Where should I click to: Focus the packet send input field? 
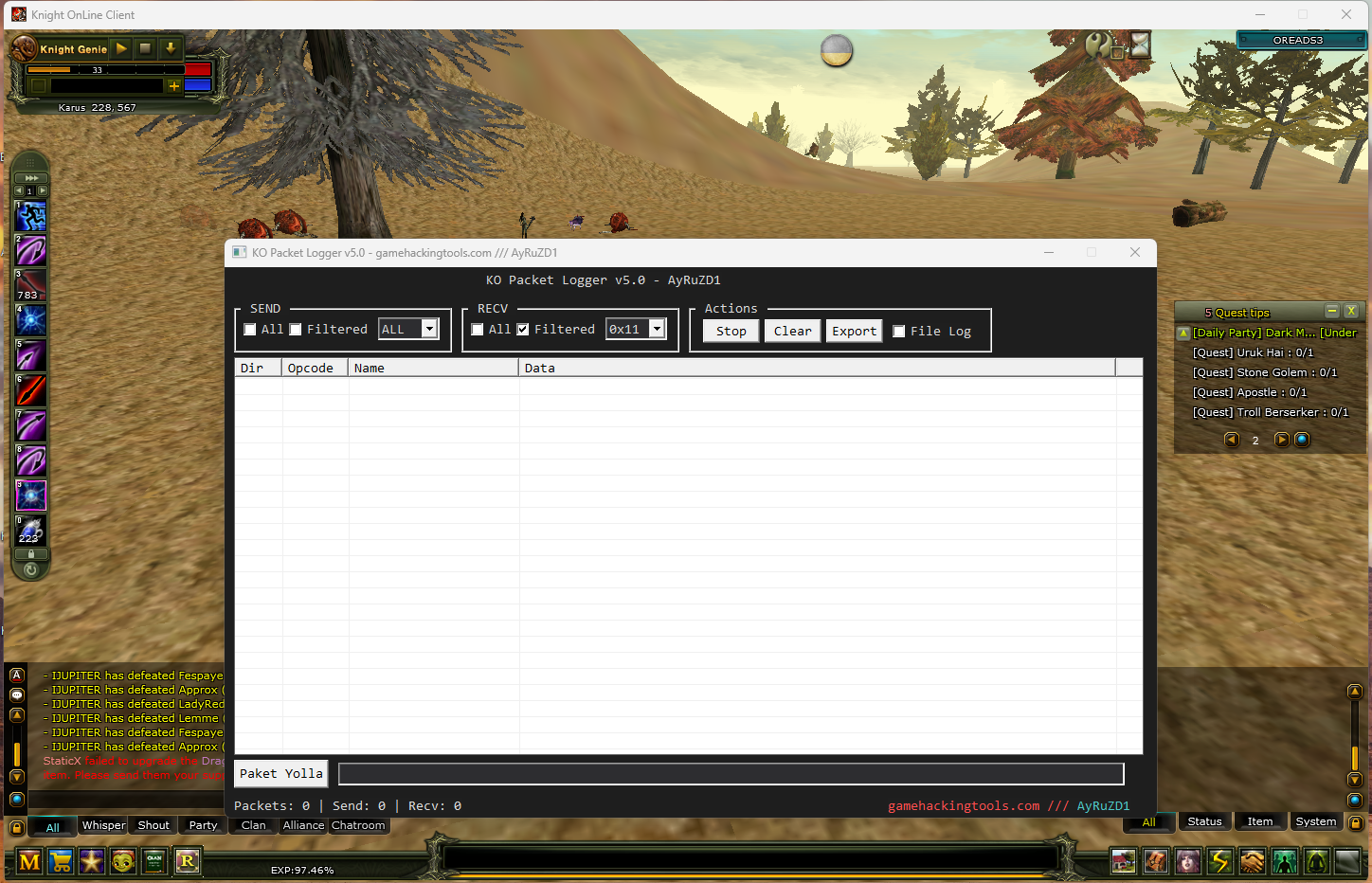point(731,774)
